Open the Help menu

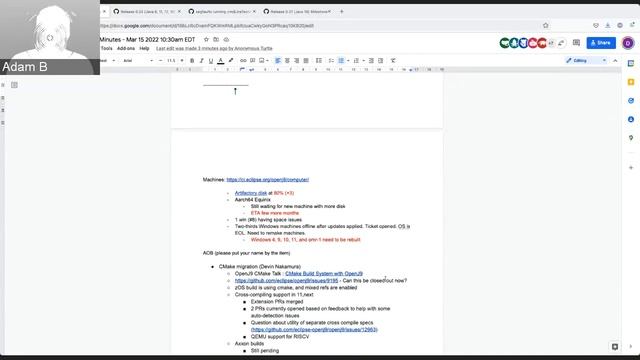tap(144, 48)
